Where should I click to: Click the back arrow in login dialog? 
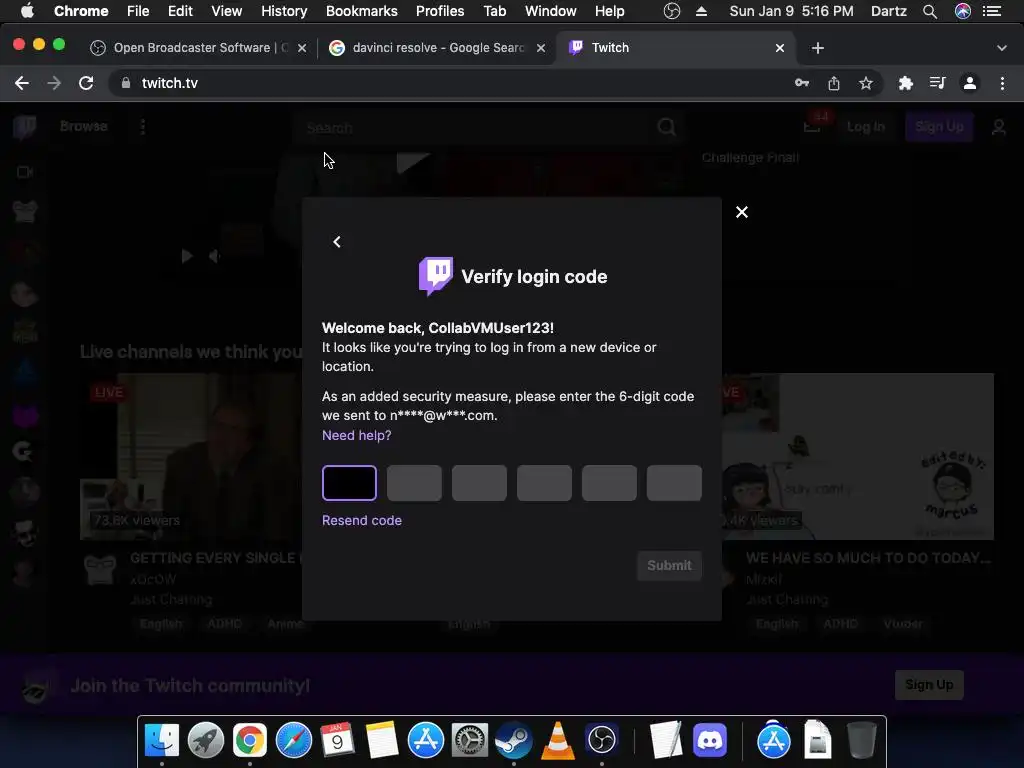[x=336, y=242]
